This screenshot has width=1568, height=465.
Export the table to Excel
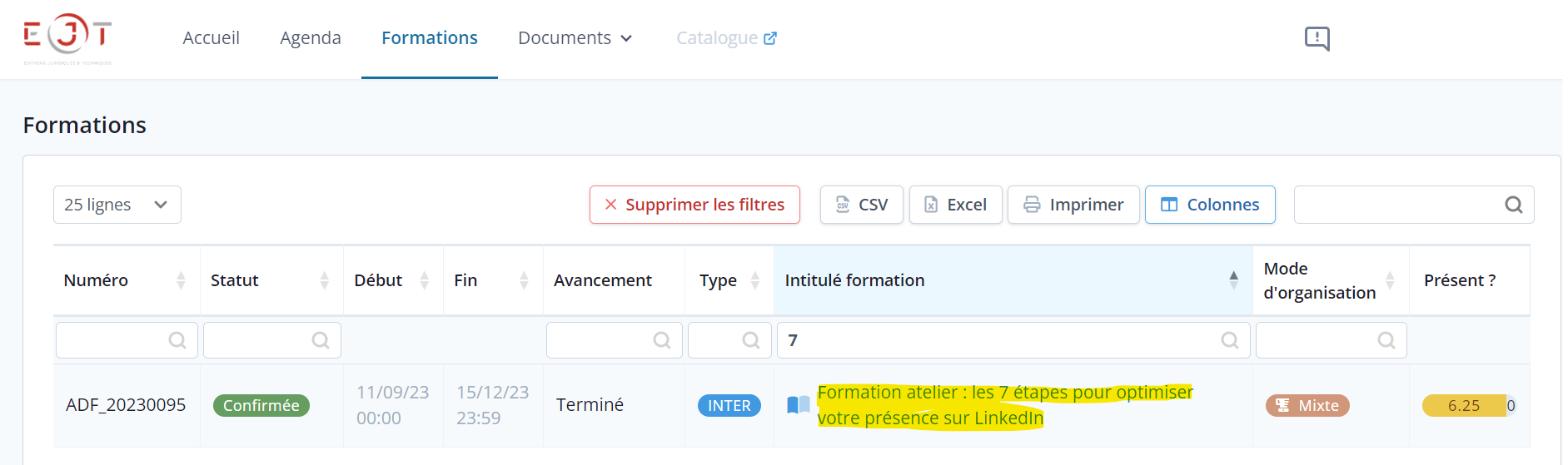pyautogui.click(x=956, y=205)
